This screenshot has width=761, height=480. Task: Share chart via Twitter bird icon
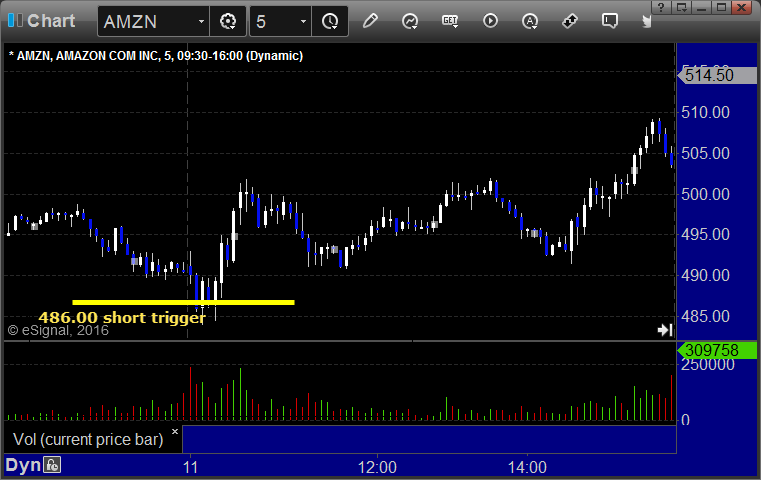pyautogui.click(x=647, y=21)
